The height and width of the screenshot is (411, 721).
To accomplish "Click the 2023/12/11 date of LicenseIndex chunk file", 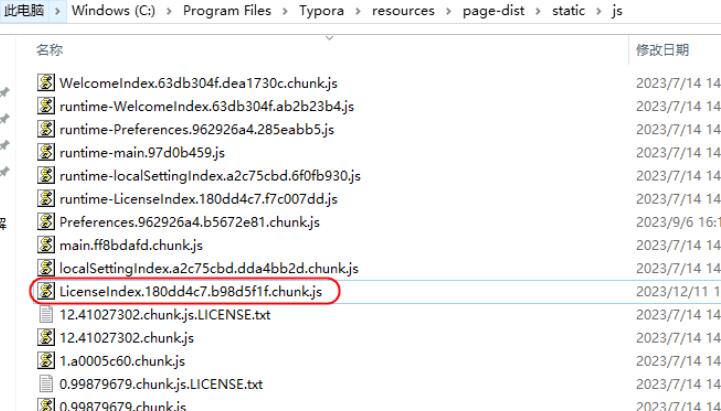I will pos(678,291).
